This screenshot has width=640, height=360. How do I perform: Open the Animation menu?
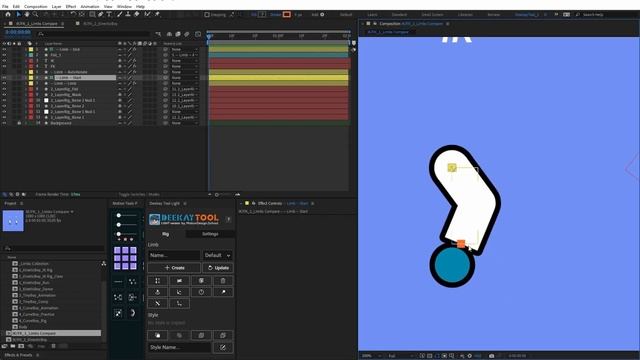point(90,7)
